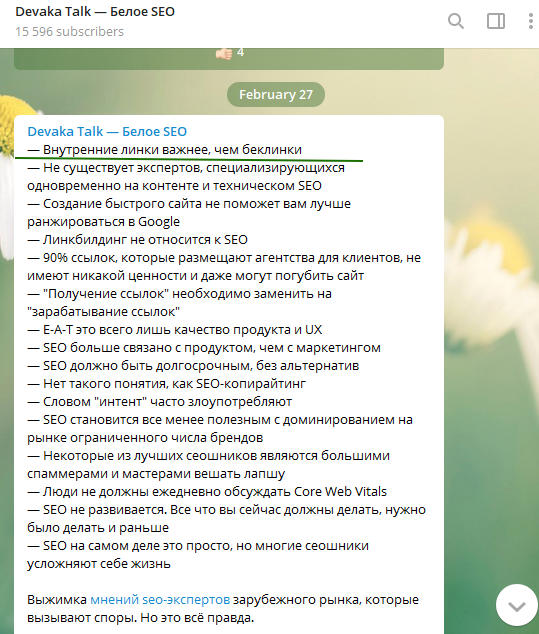
Task: Click 'SEO больше связано с продуктом' line
Action: [x=204, y=348]
